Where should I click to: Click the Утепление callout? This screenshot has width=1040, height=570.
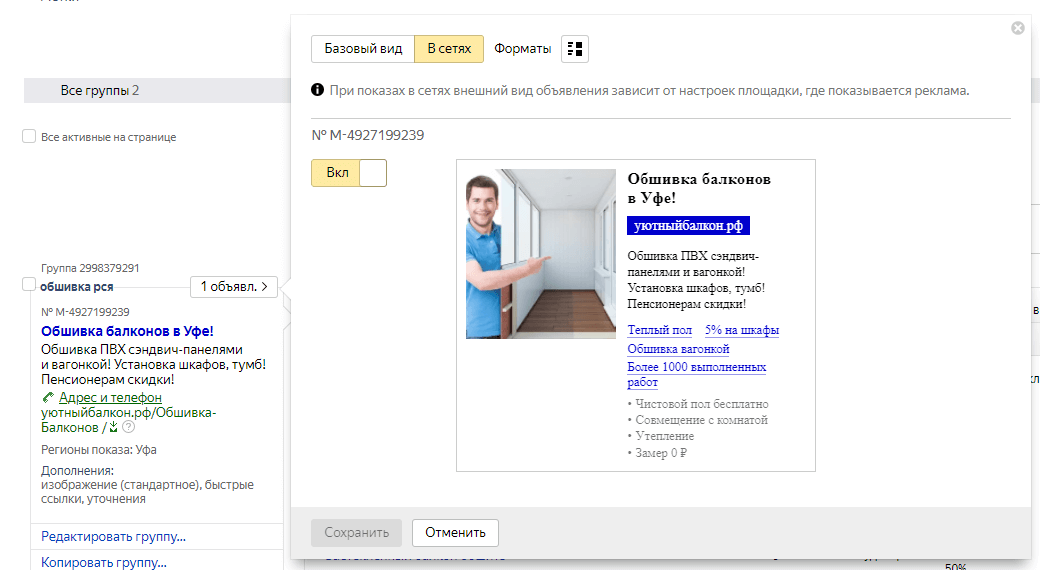click(x=661, y=436)
